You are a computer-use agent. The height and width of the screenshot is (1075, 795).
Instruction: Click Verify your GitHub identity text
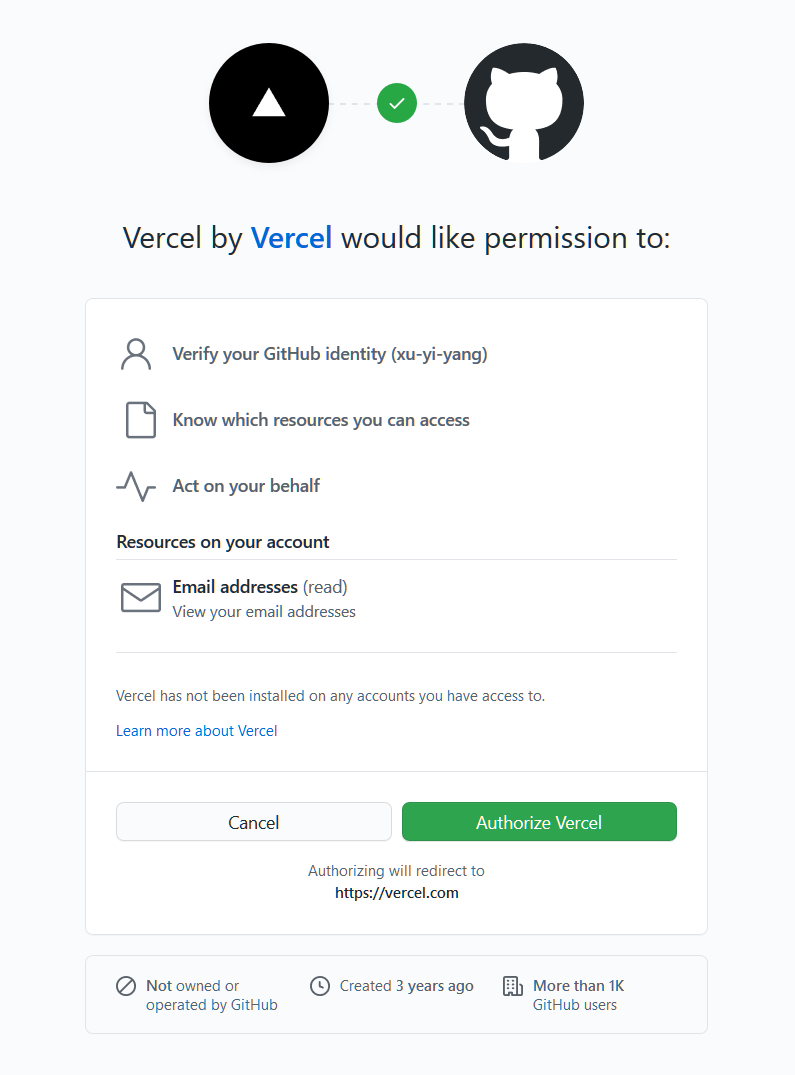(x=330, y=354)
